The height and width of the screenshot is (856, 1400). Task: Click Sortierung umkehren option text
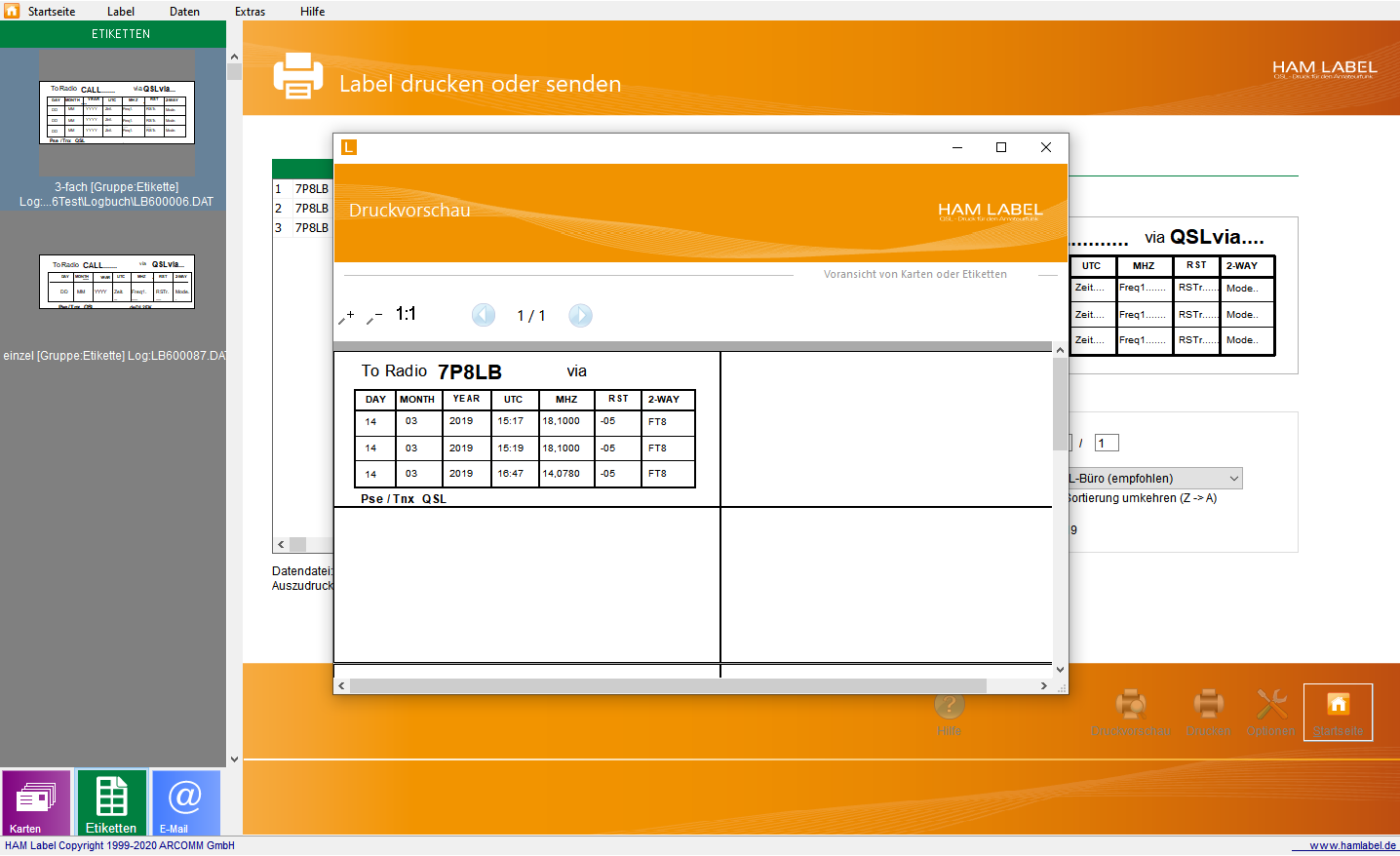point(1141,498)
